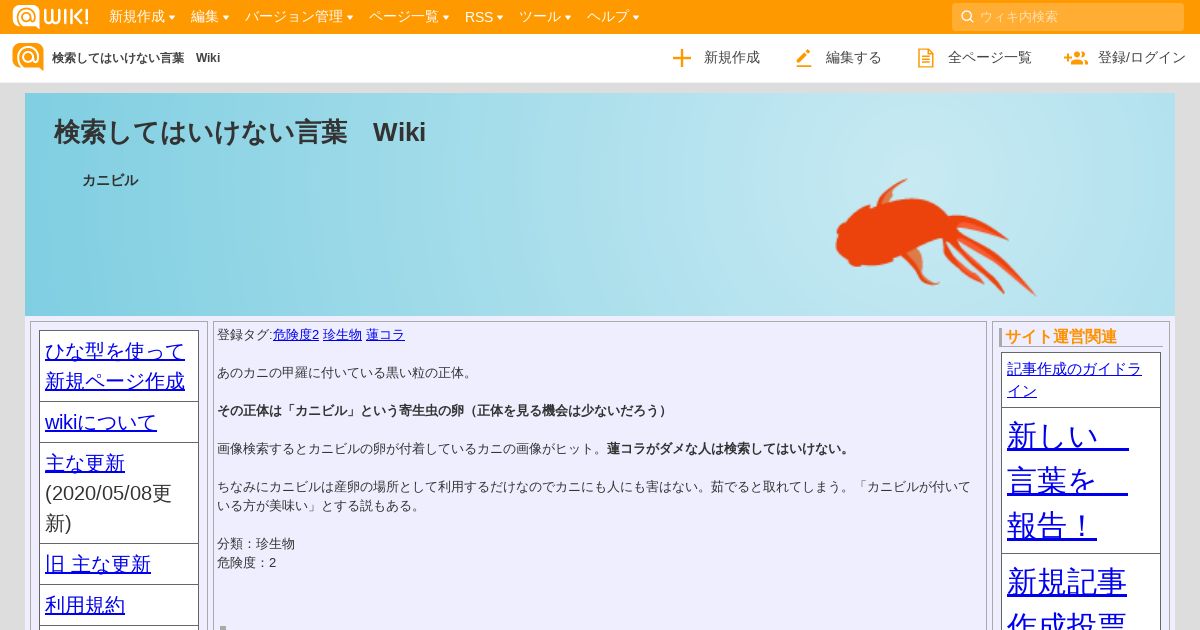Click the line あのカニの甲羅に付いている黒い粒の正体。

(346, 373)
